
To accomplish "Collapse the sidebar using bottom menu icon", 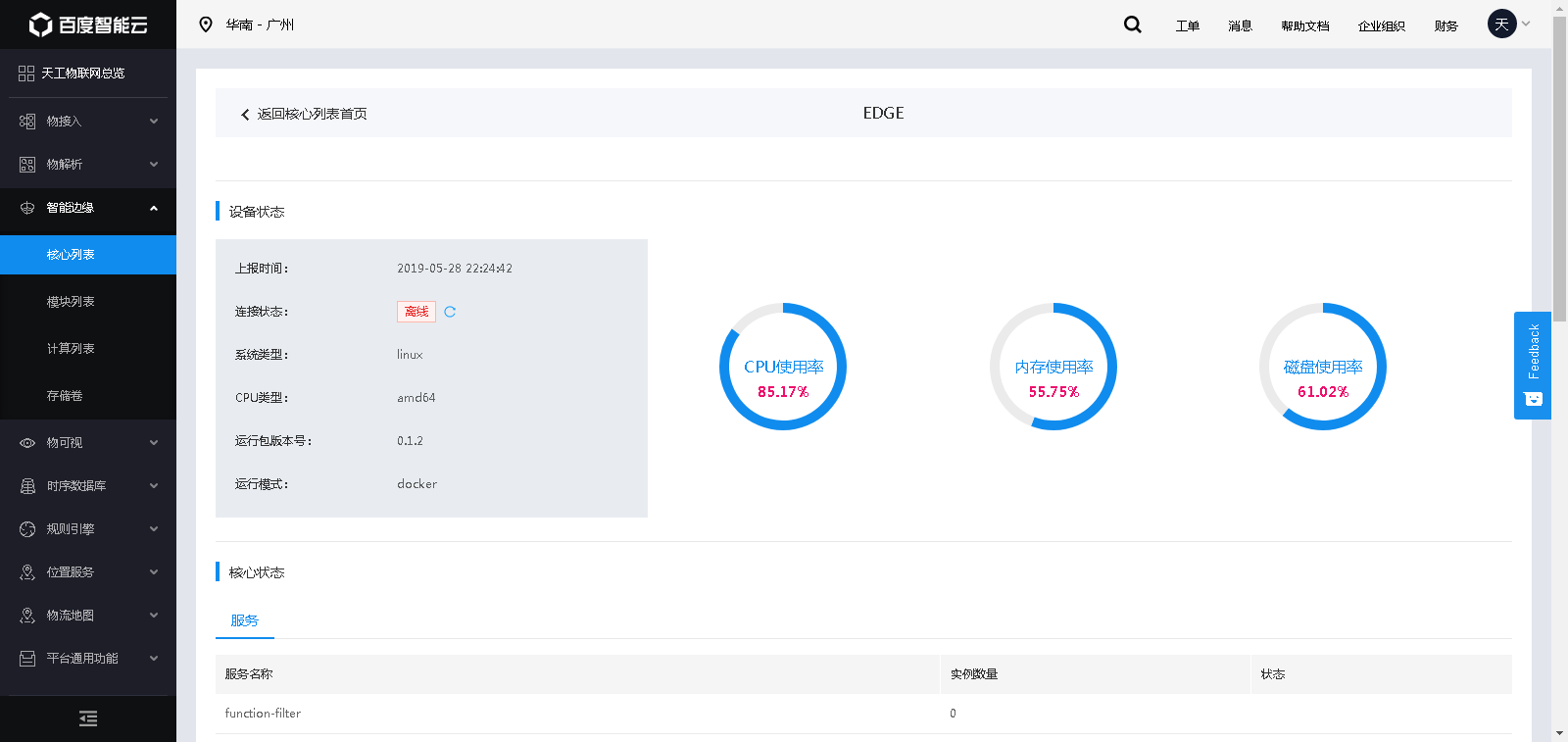I will tap(88, 718).
